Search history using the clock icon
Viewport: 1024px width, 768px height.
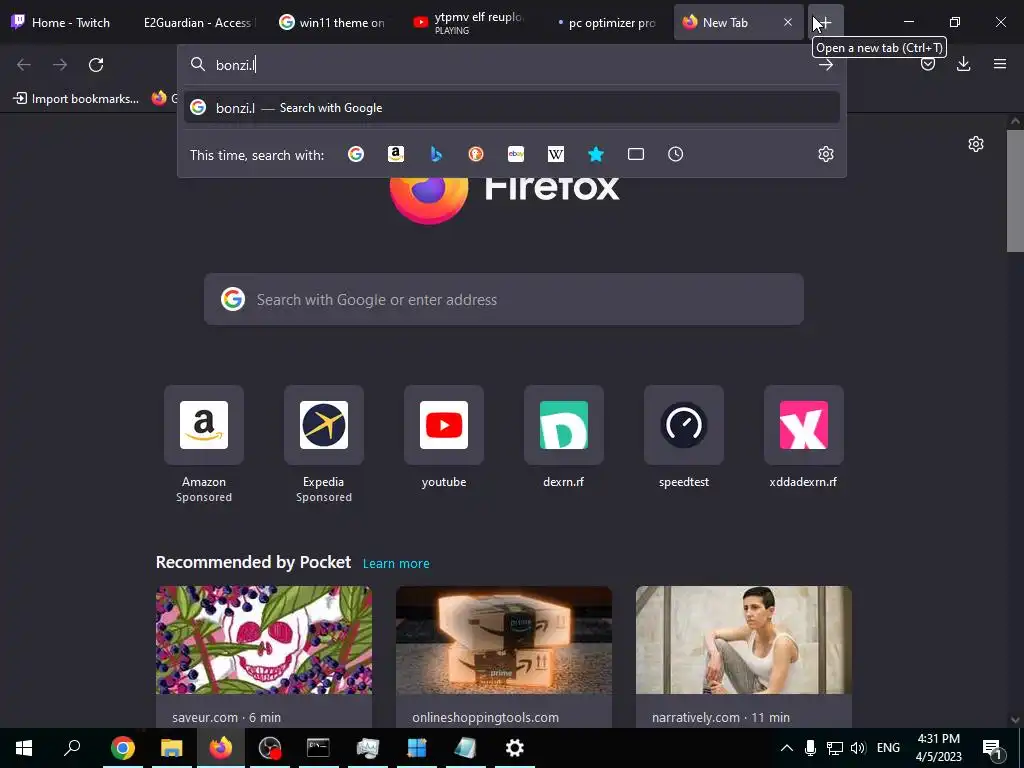(675, 154)
